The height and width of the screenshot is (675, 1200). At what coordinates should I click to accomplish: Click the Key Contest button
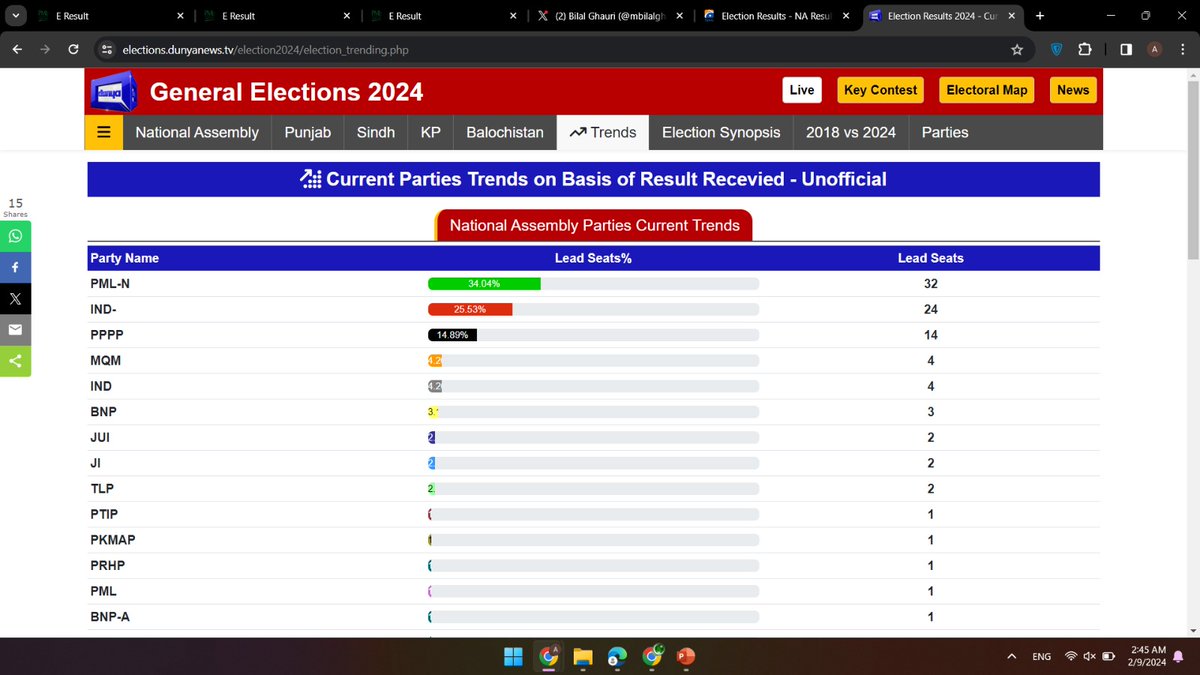click(881, 90)
